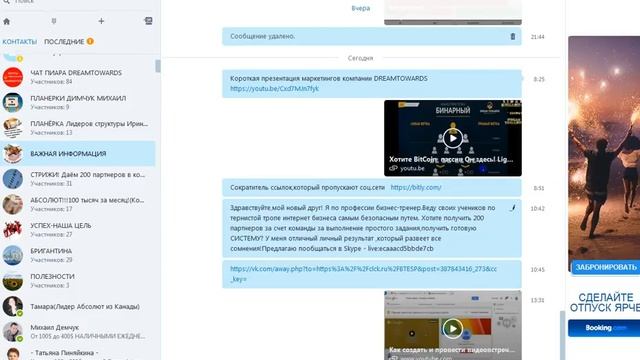The image size is (640, 360).
Task: Click avatar of АБСОЛЮТ!!!100 тысяч chat
Action: [13, 204]
